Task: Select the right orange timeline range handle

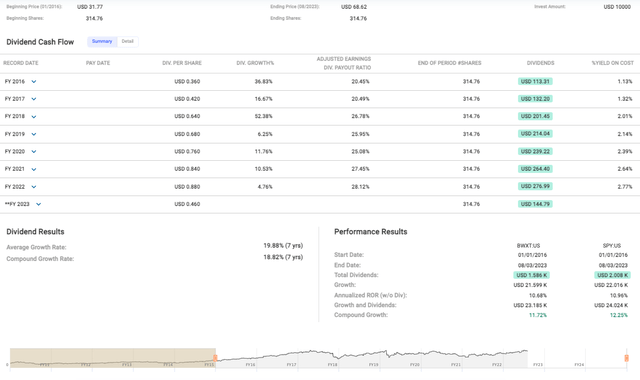Action: 627,358
